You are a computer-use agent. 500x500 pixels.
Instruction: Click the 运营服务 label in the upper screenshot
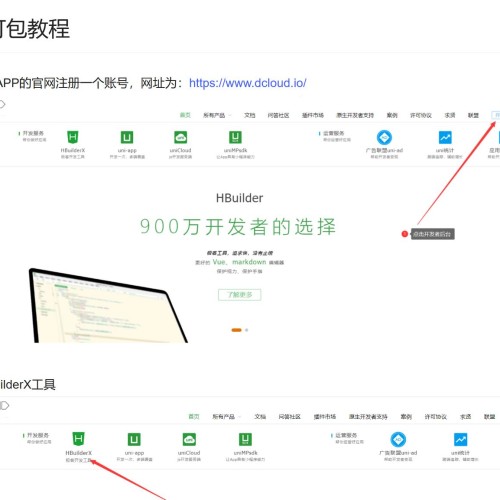[x=333, y=133]
